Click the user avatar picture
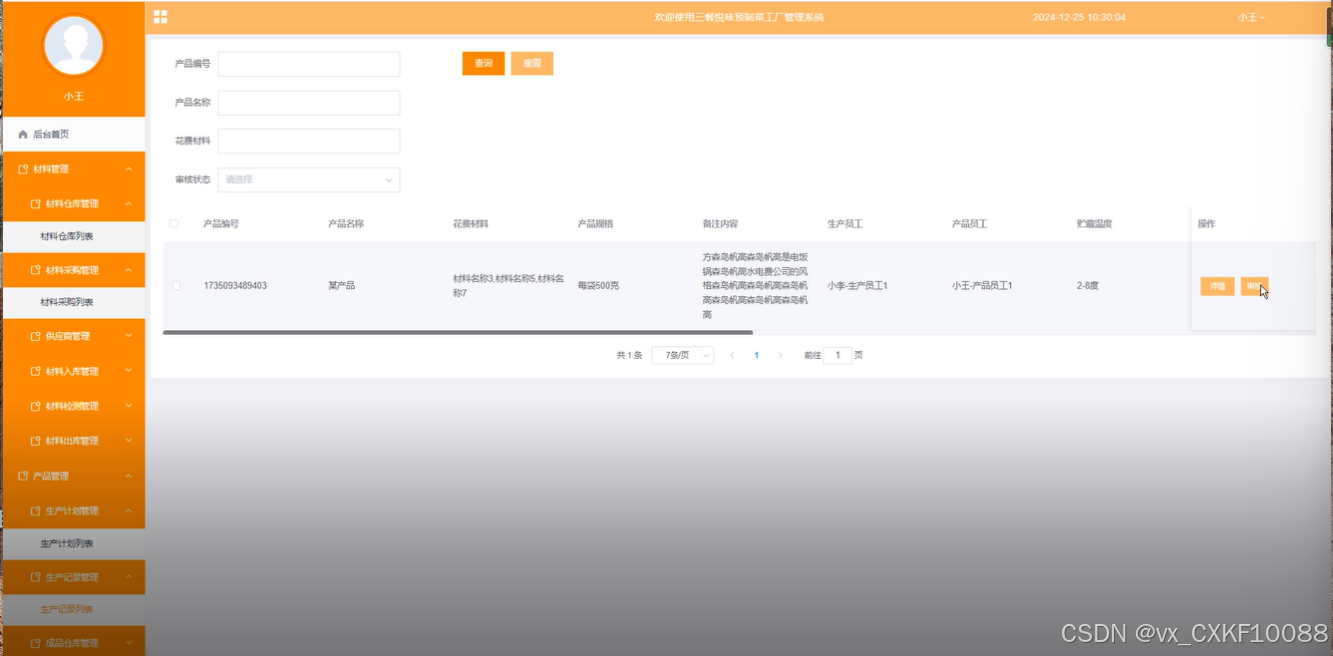 [x=73, y=46]
